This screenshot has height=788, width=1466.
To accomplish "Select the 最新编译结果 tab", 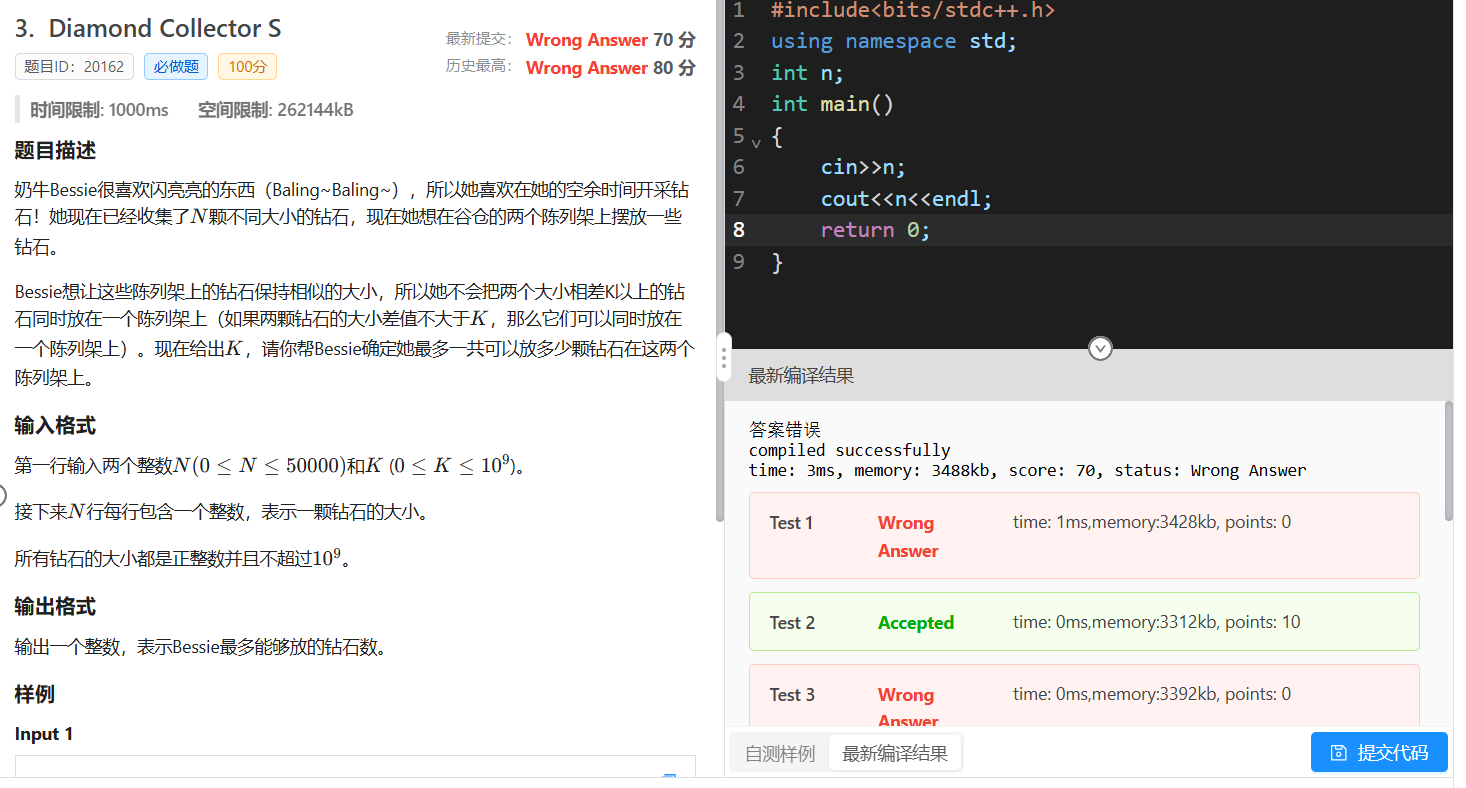I will (x=895, y=754).
